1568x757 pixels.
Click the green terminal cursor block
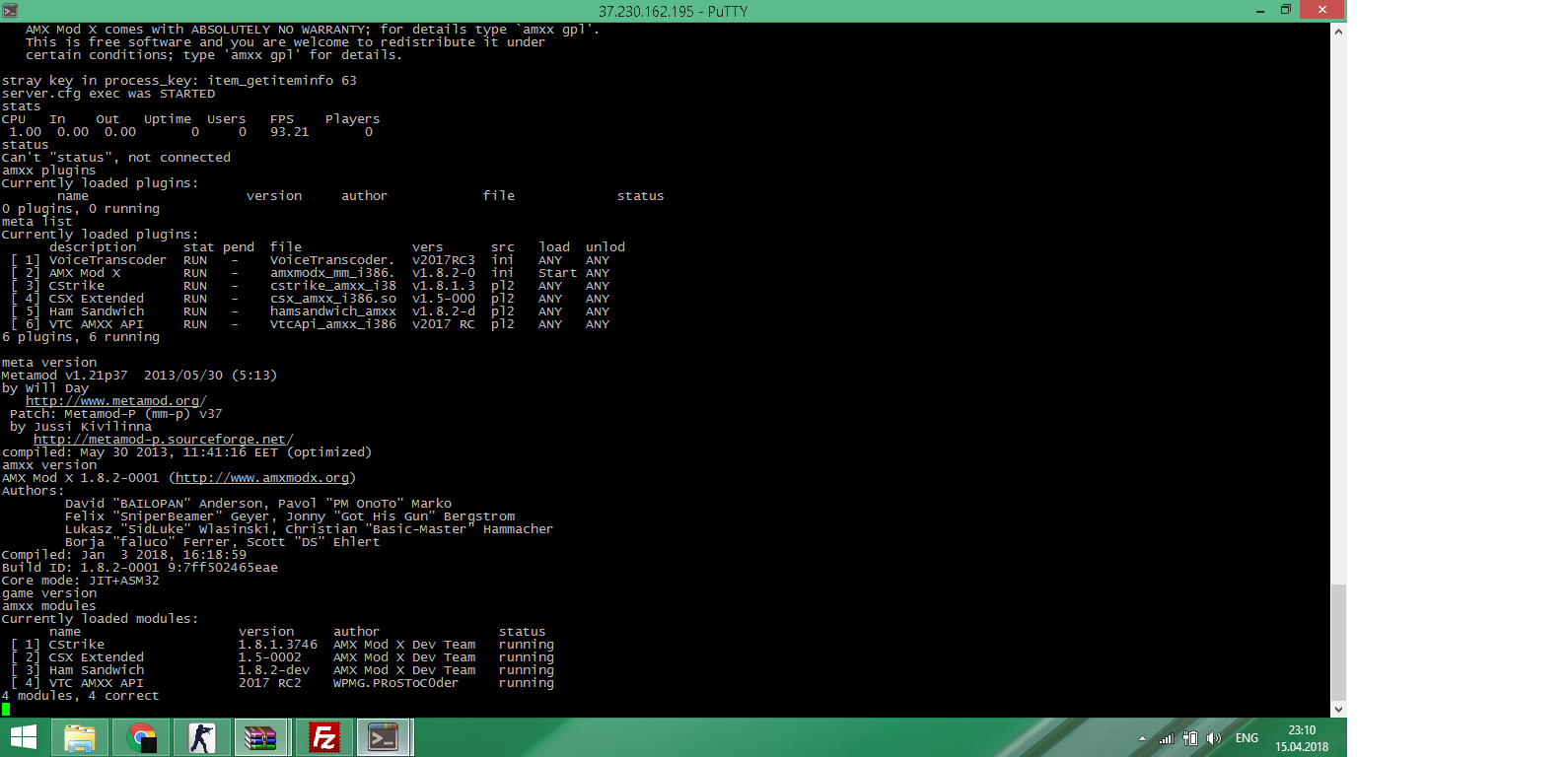(6, 709)
